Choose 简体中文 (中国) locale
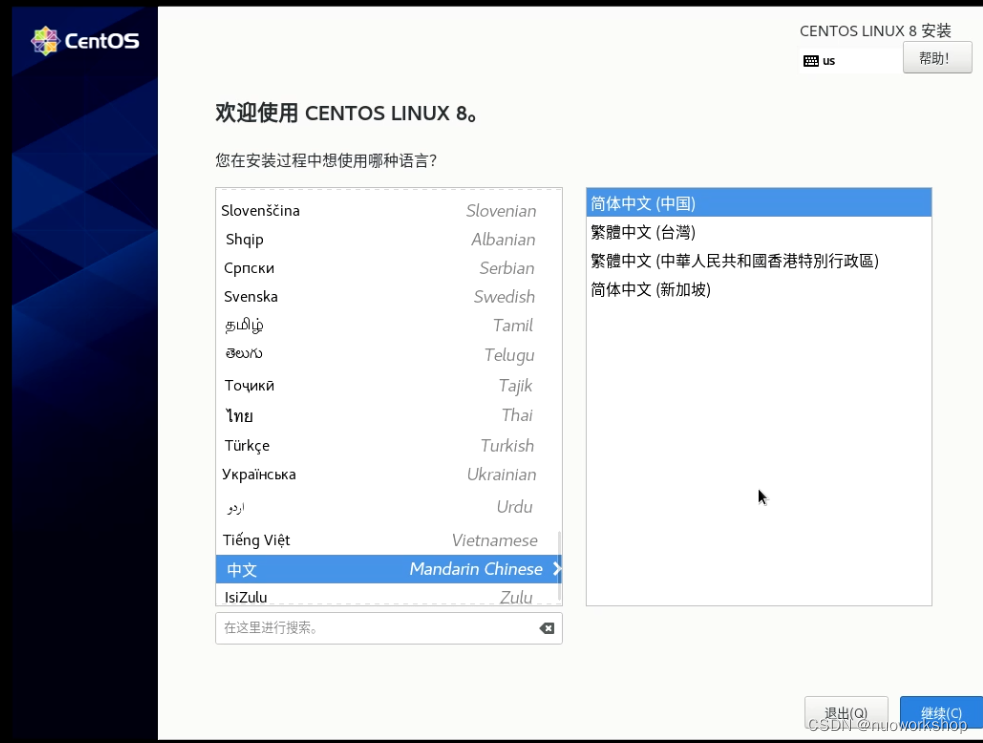The image size is (983, 743). coord(759,203)
